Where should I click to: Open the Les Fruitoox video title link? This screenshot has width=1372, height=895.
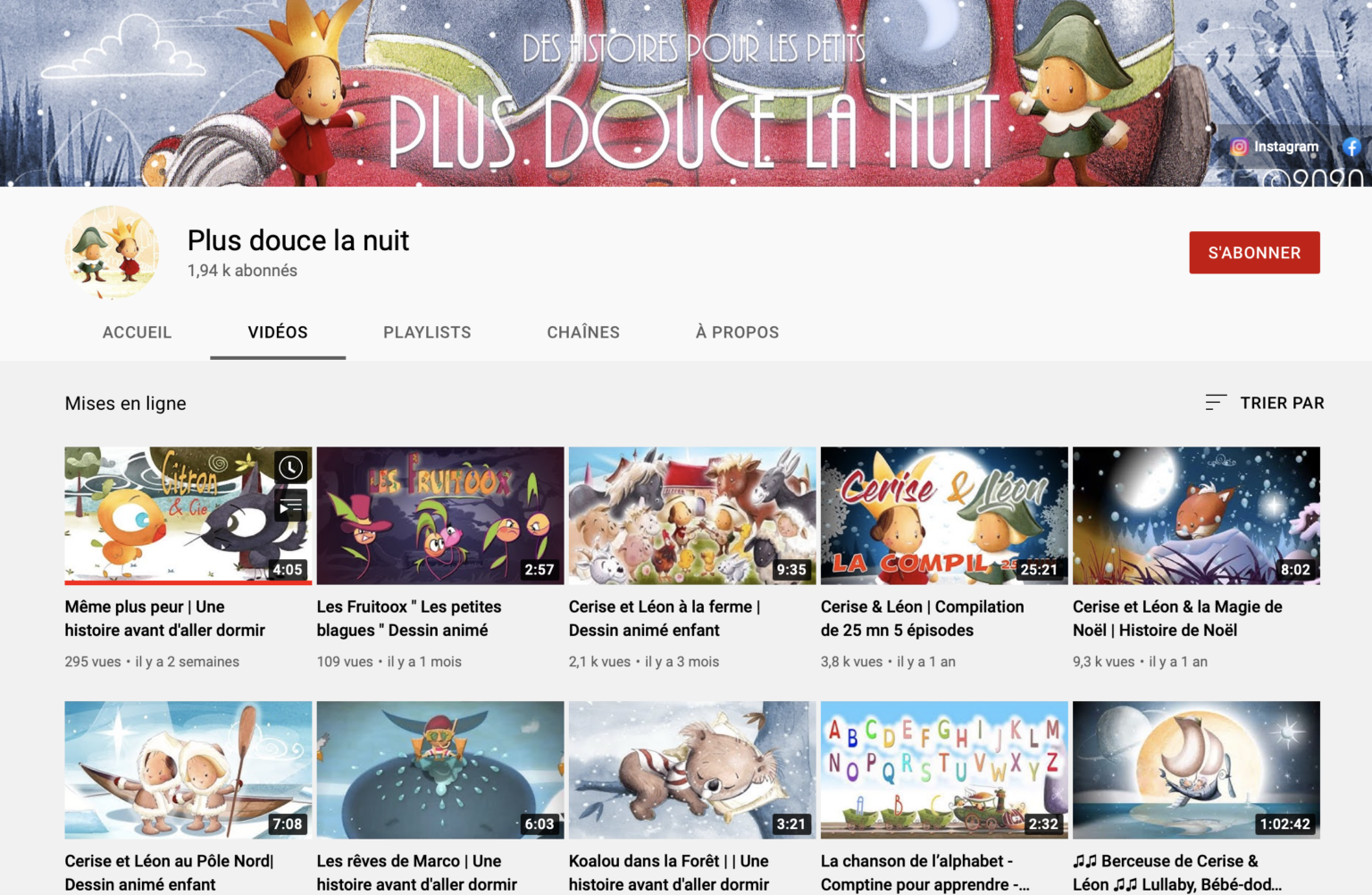(x=409, y=618)
